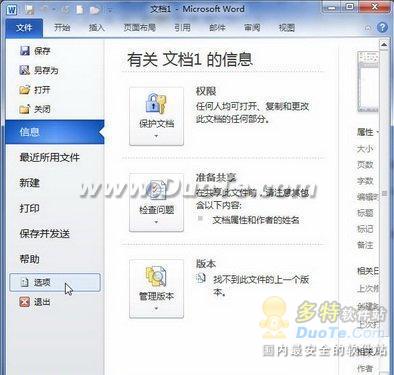Click the 准备共享 heading
The height and width of the screenshot is (375, 394).
click(x=216, y=178)
